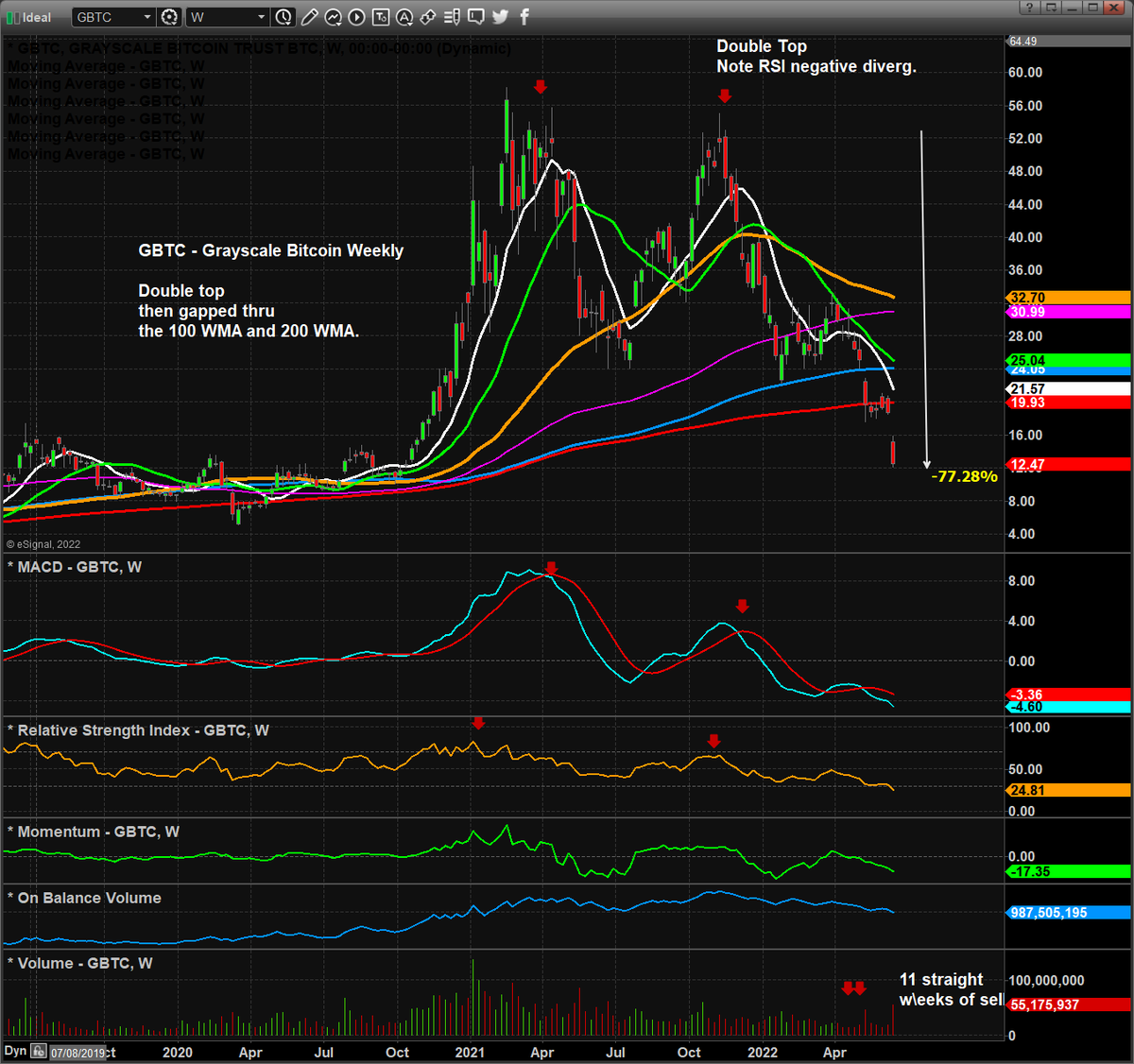Image resolution: width=1134 pixels, height=1064 pixels.
Task: Open the edit list pencil icon
Action: pos(453,17)
